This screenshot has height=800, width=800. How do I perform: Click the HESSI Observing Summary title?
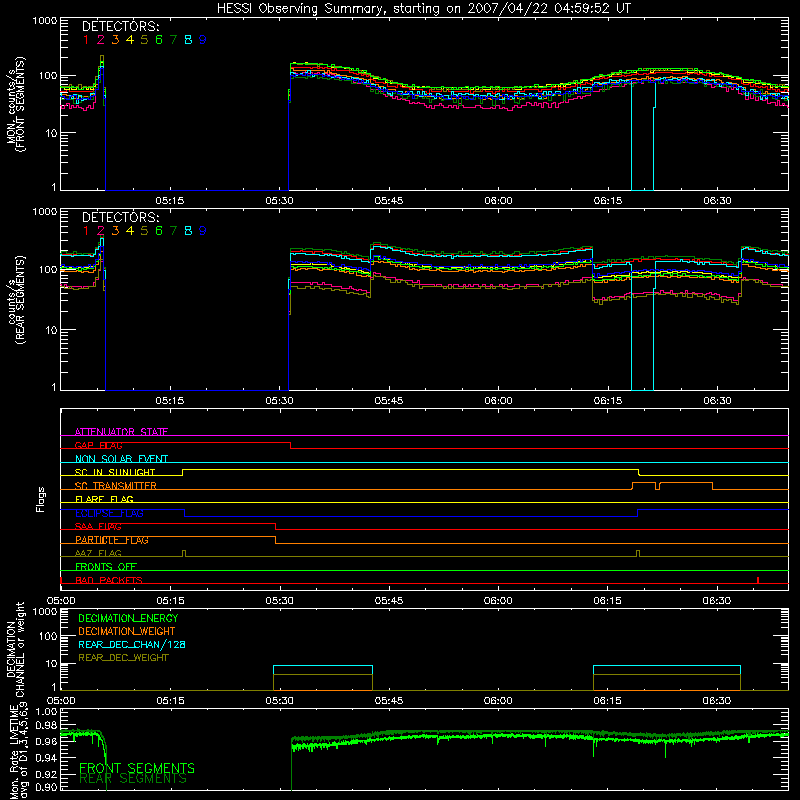[x=424, y=9]
